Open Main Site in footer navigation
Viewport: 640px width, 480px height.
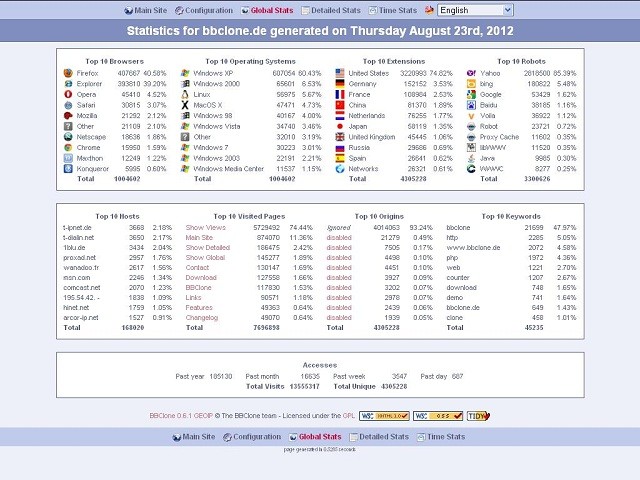pos(194,437)
